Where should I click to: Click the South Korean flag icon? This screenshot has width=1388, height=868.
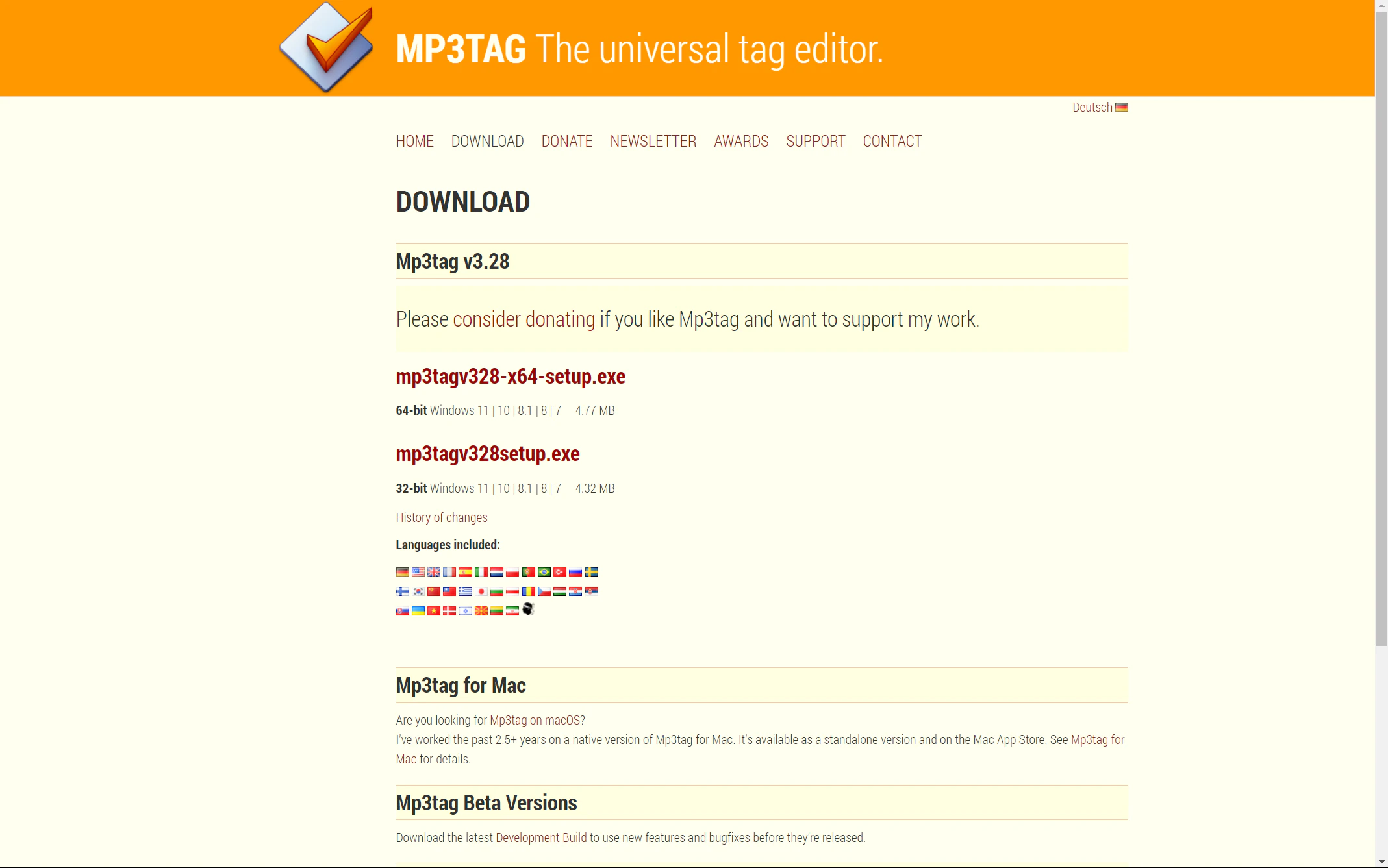pos(418,591)
